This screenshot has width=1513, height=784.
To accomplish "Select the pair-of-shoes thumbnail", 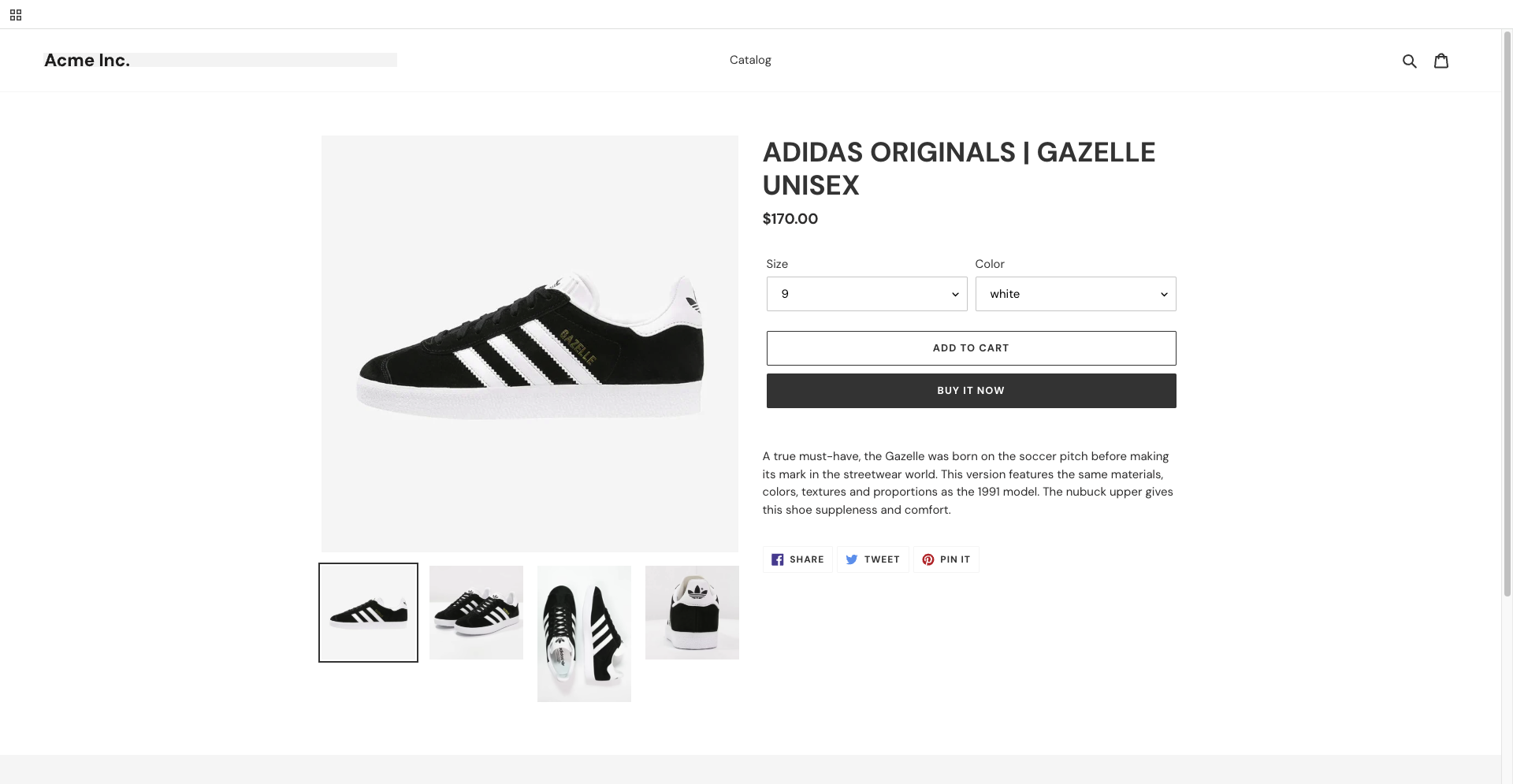I will click(x=476, y=612).
